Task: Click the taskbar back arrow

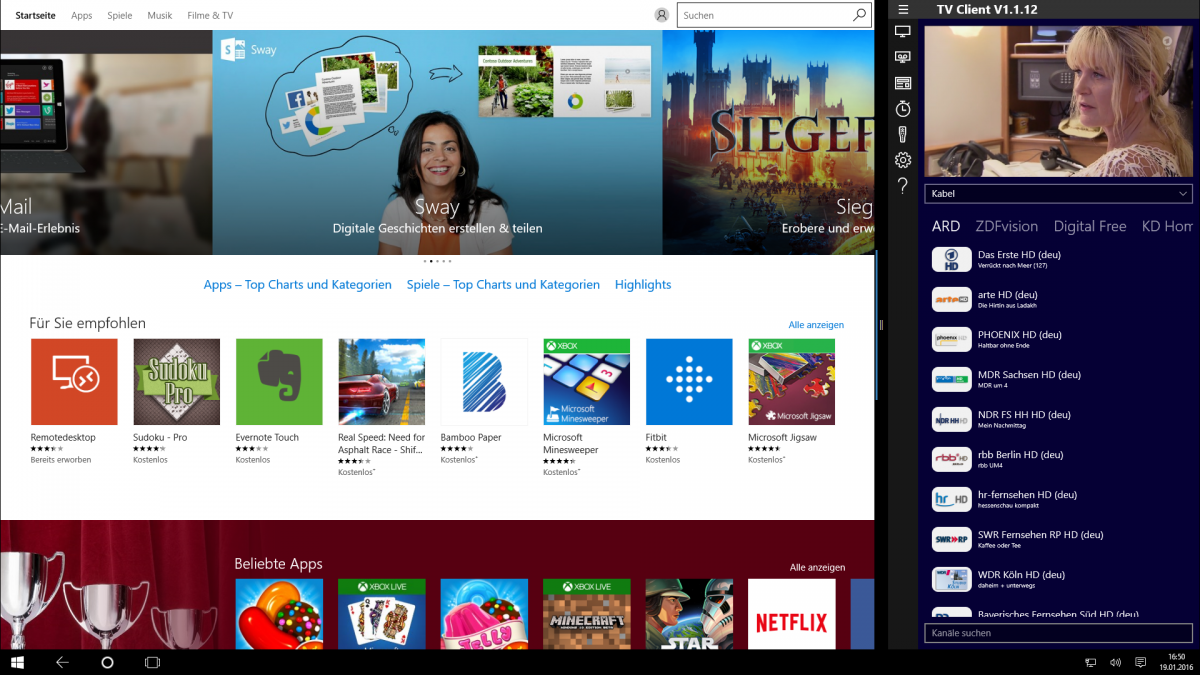Action: 62,662
